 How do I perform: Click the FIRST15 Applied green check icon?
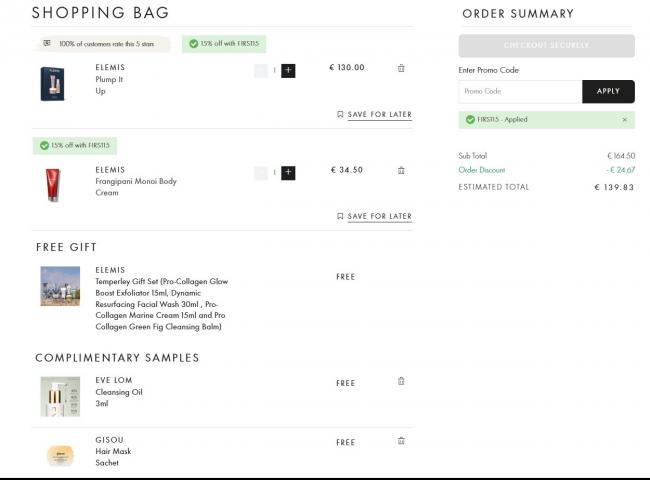(470, 119)
